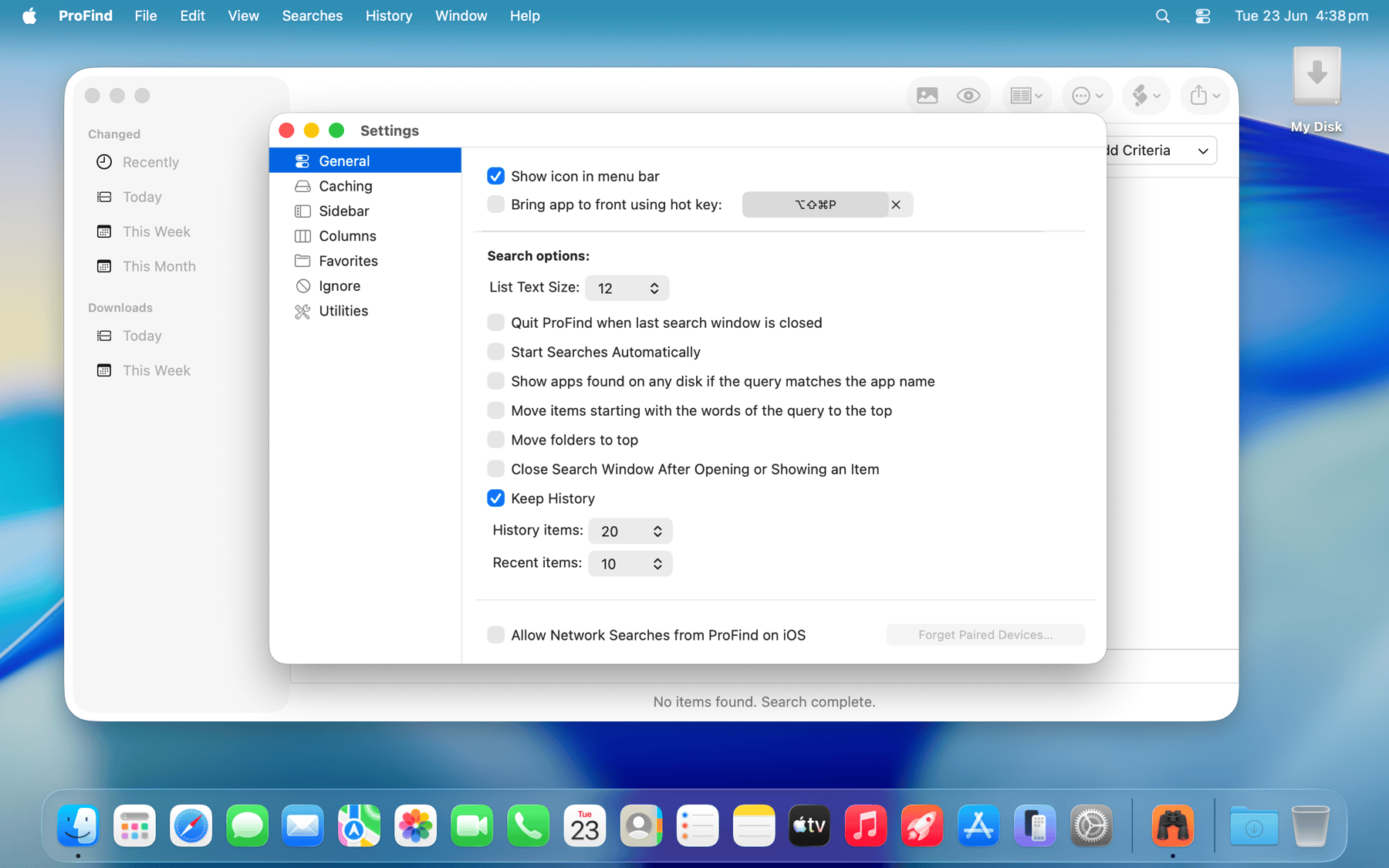This screenshot has height=868, width=1389.
Task: Open System Settings from the Dock
Action: (x=1091, y=826)
